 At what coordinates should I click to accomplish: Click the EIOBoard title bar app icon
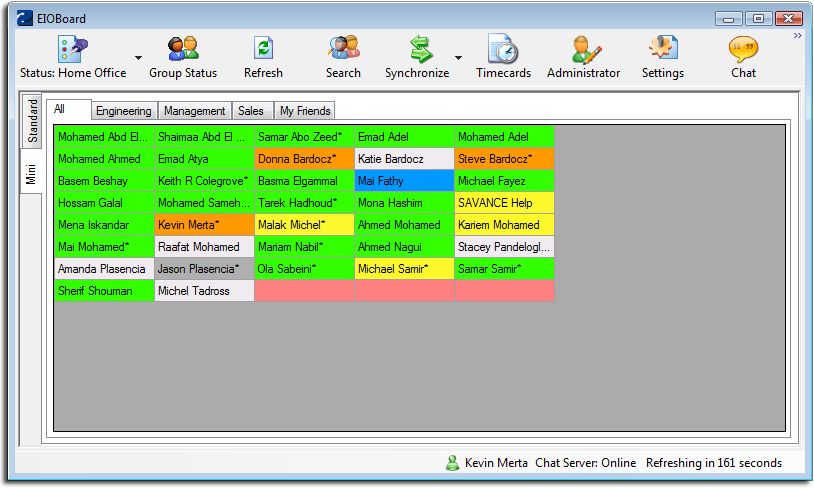24,19
